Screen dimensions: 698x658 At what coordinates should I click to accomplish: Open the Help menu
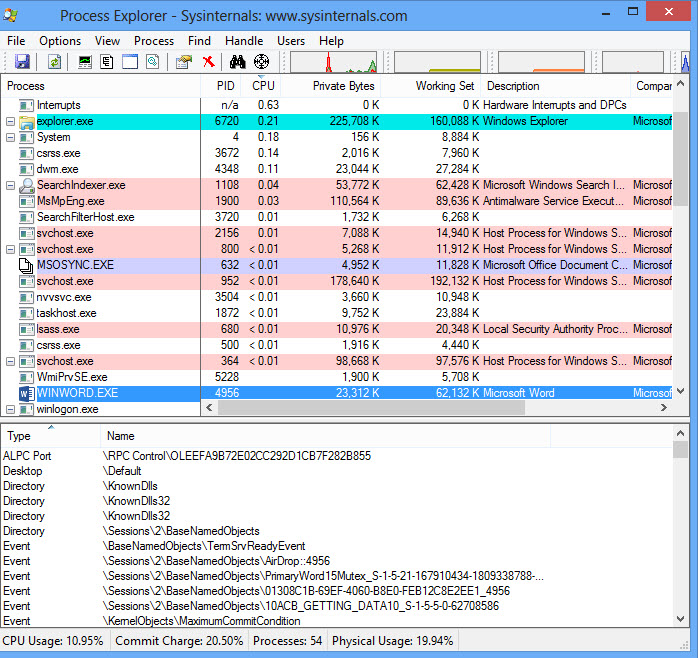coord(331,41)
